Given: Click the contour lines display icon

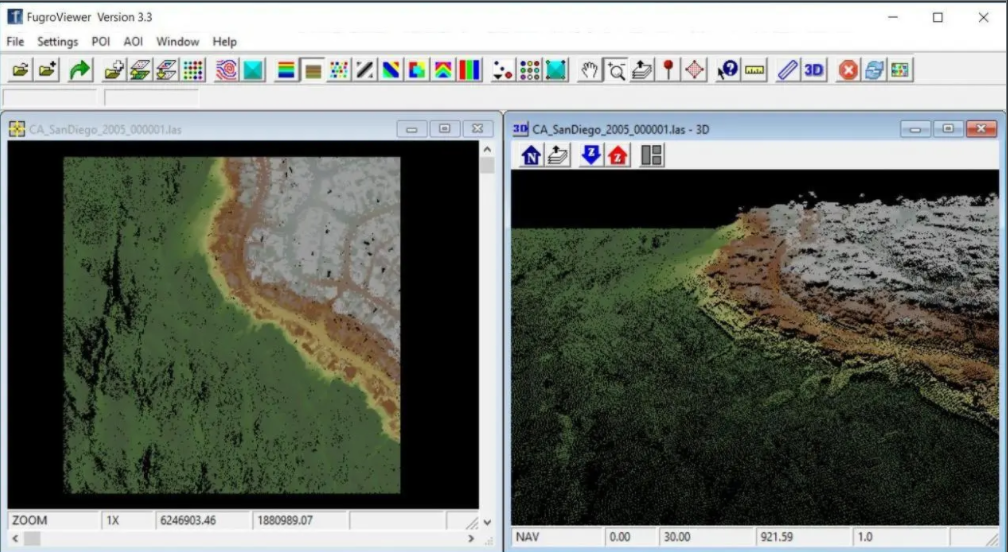Looking at the screenshot, I should click(x=227, y=70).
